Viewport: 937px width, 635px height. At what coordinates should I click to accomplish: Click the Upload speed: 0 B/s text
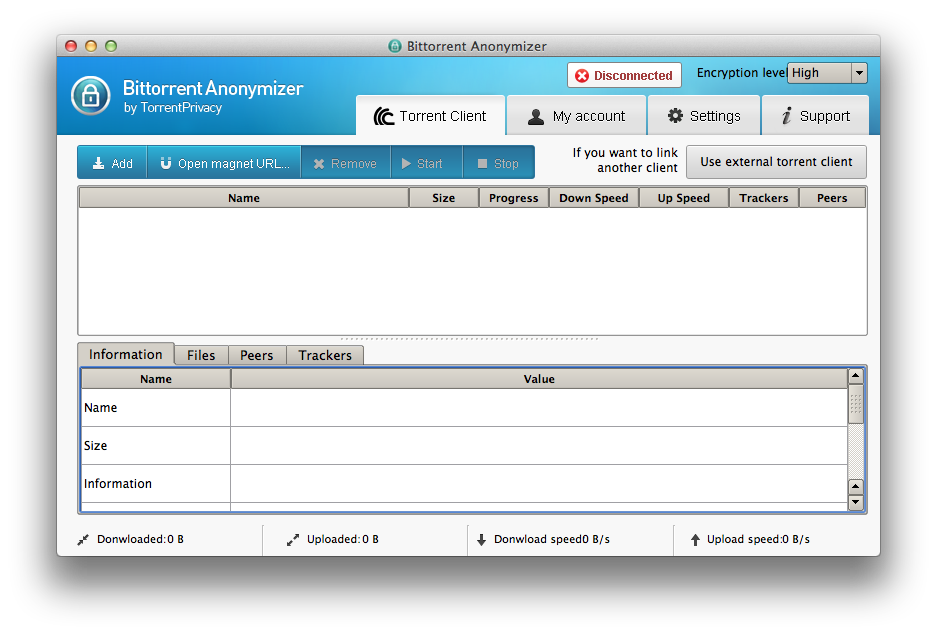[758, 539]
